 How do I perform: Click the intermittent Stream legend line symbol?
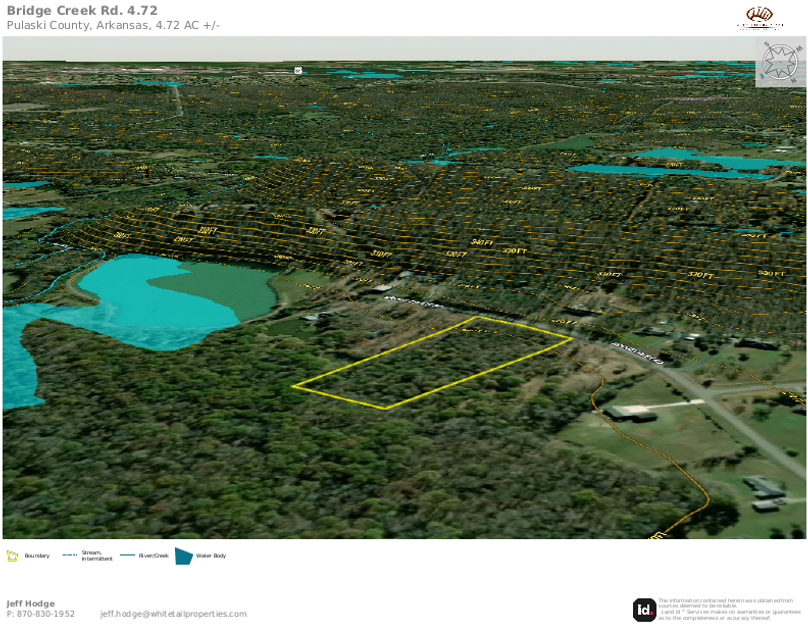(70, 555)
